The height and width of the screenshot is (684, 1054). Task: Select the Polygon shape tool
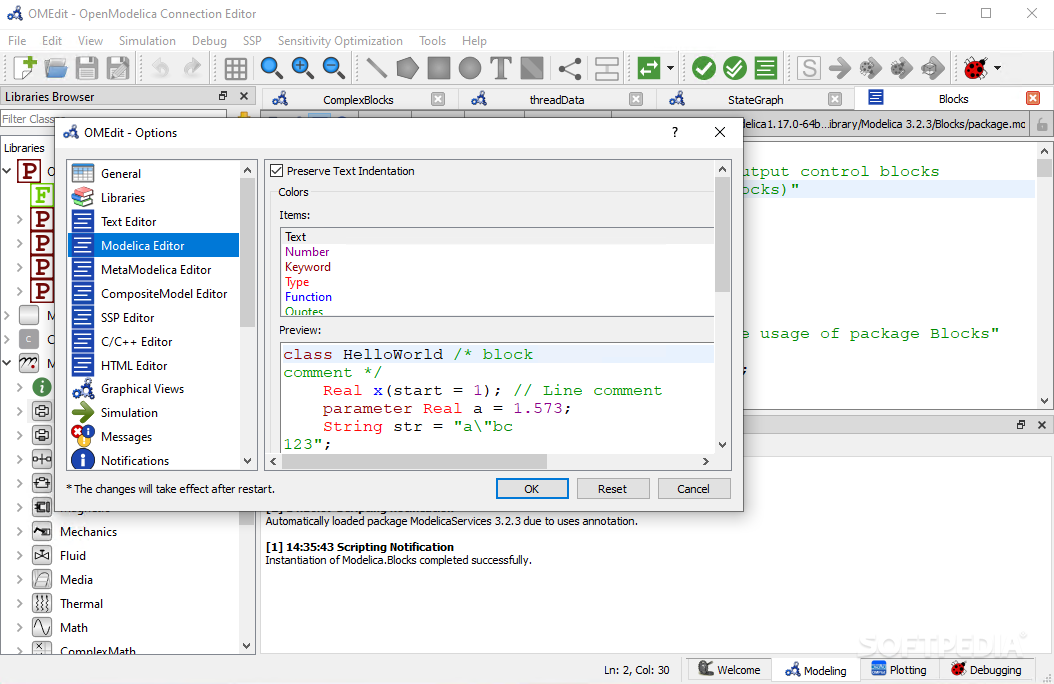click(x=407, y=68)
